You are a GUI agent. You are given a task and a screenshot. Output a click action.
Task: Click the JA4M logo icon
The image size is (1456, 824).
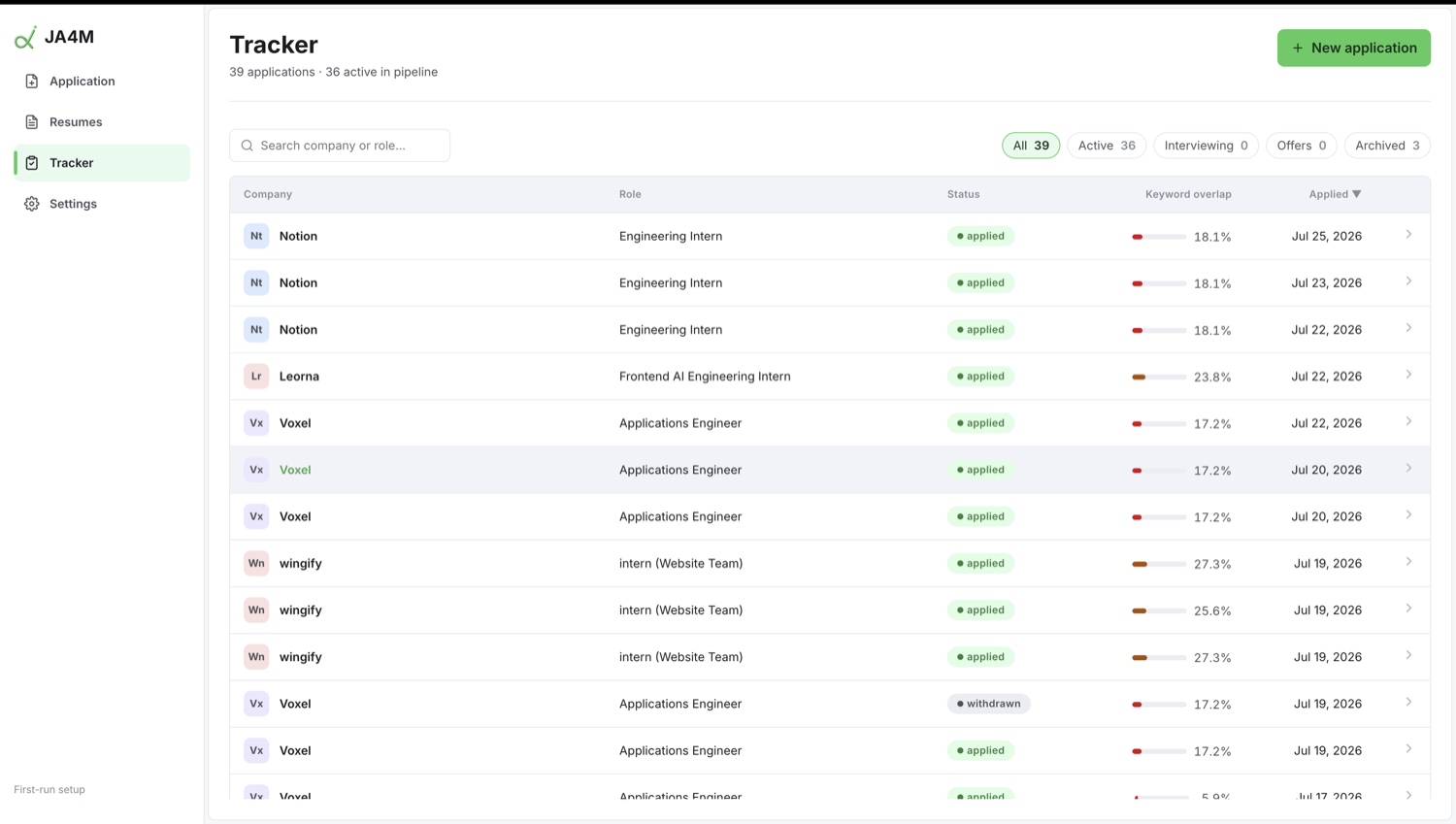point(25,38)
